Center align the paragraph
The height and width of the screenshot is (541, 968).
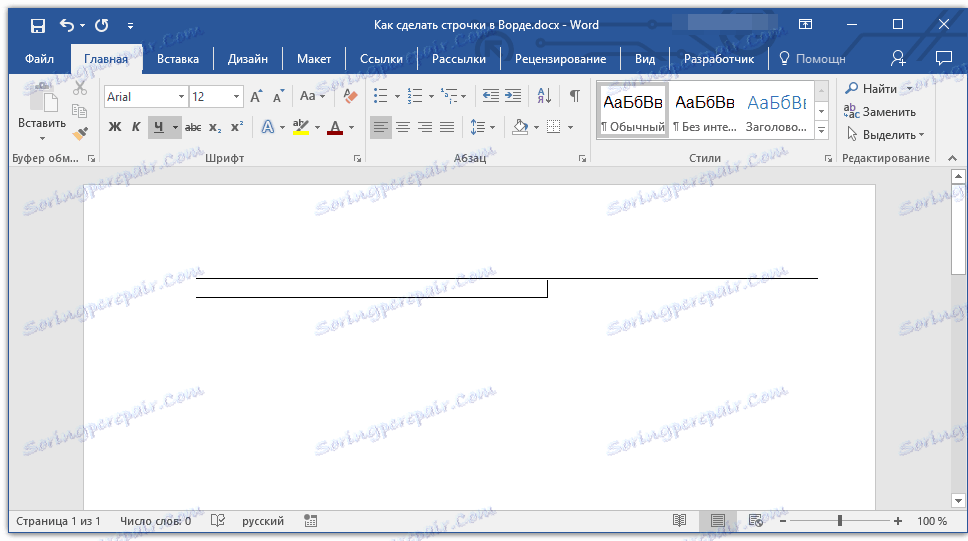pyautogui.click(x=403, y=127)
